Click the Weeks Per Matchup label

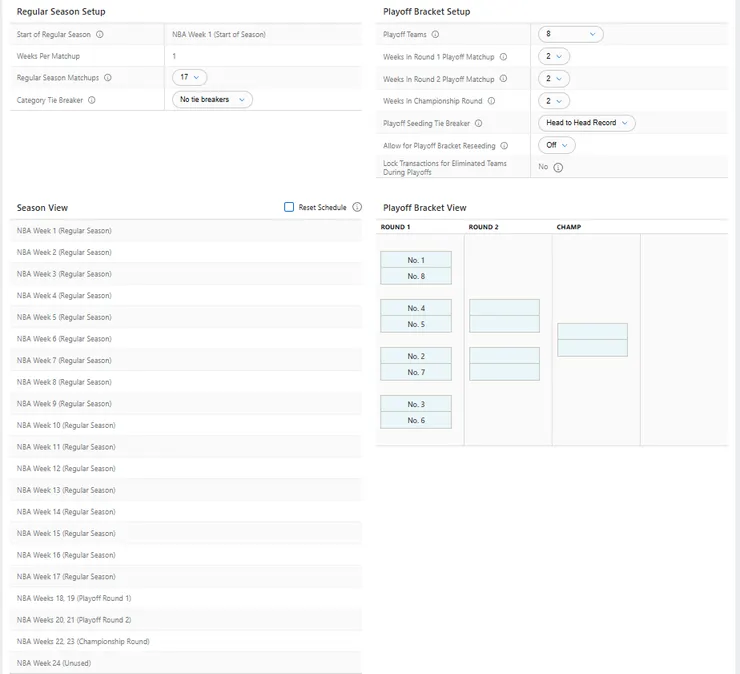coord(48,56)
